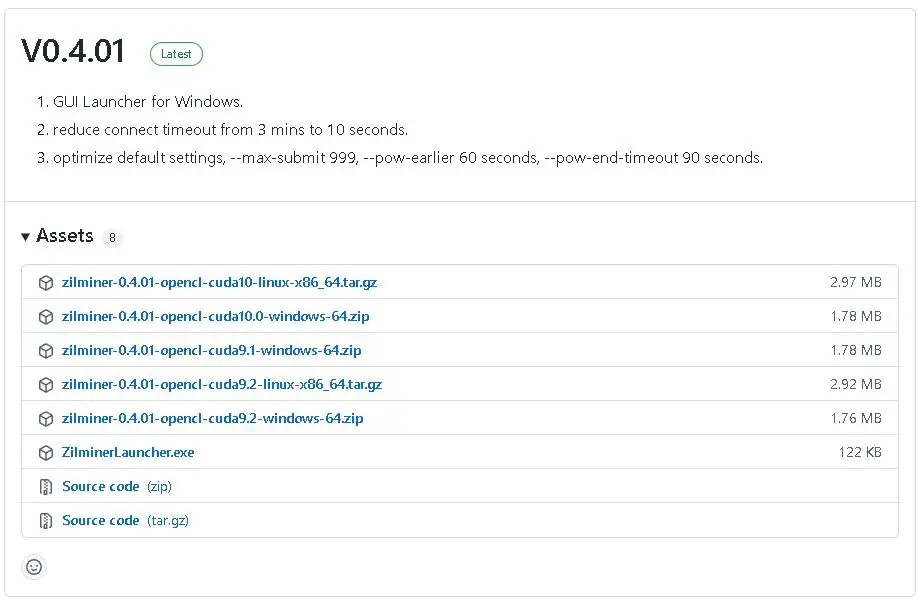Download zilminer-0.4.01-opencl-cuda10-linux-x86_64.tar.gz

pos(219,282)
